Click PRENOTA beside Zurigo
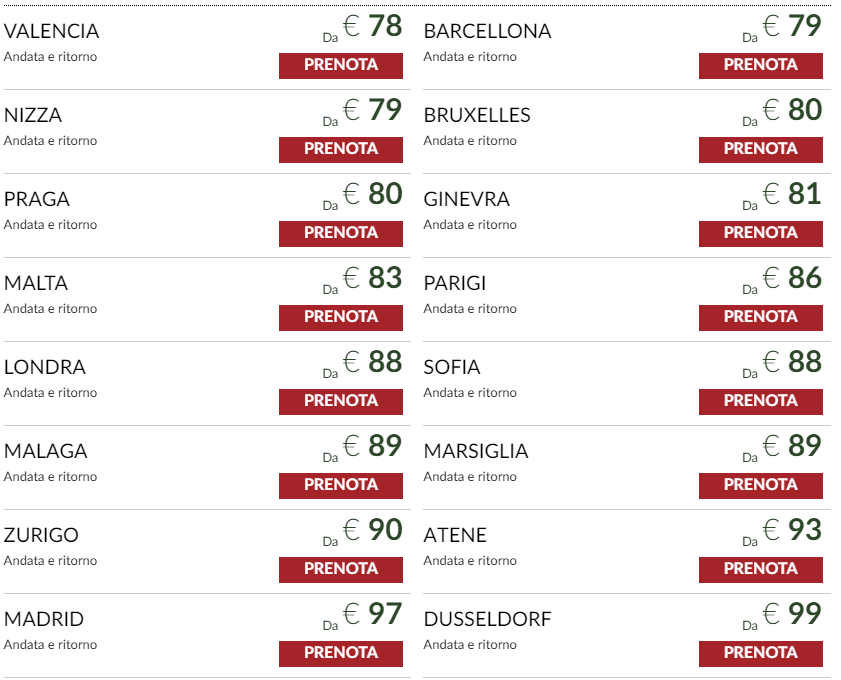 tap(341, 569)
